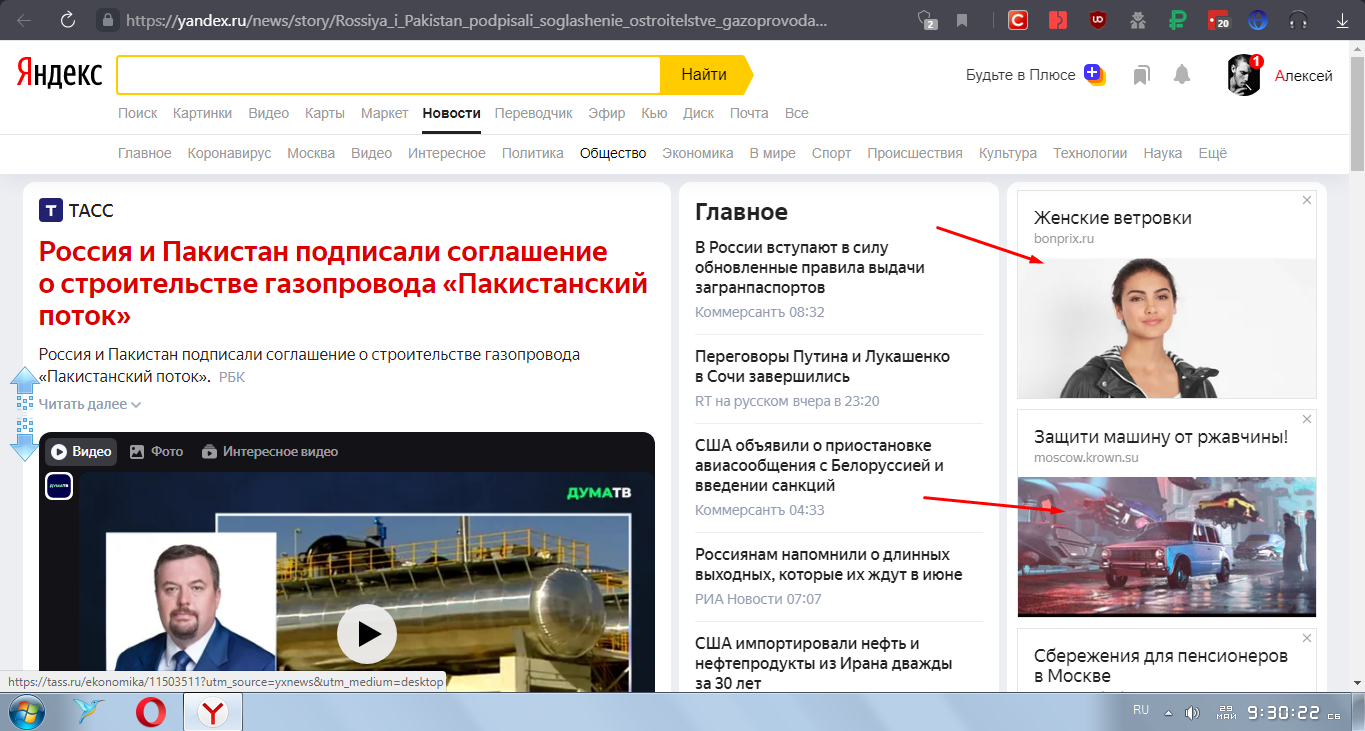Image resolution: width=1365 pixels, height=731 pixels.
Task: Click the TASS source logo
Action: point(51,210)
